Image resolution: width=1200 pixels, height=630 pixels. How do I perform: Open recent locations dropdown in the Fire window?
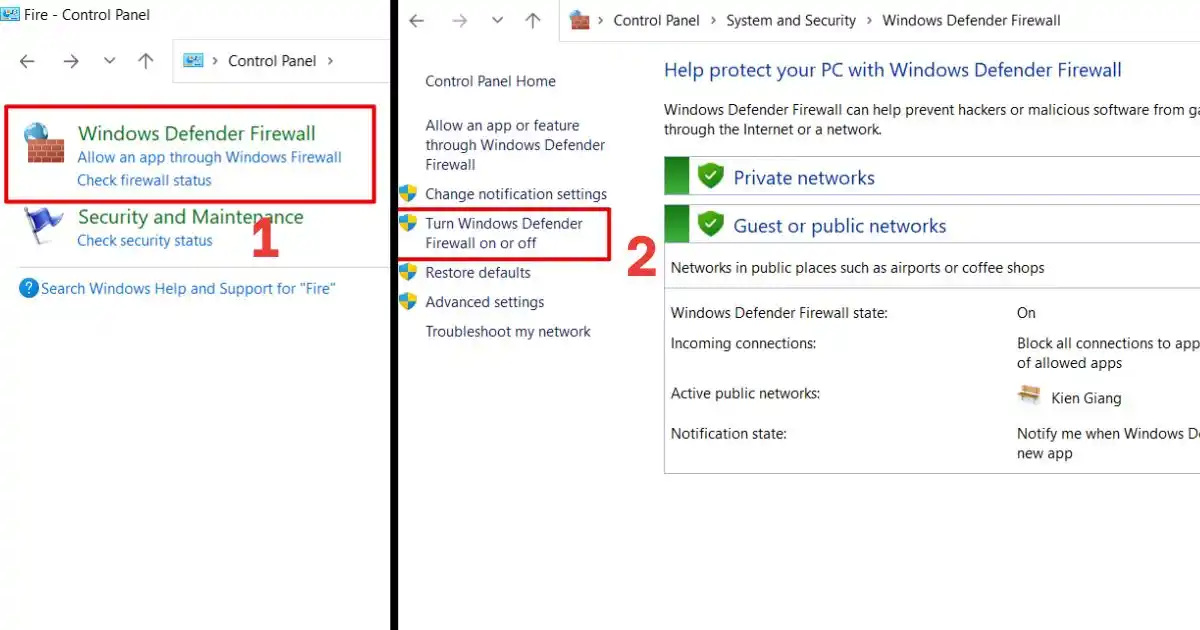pos(109,61)
